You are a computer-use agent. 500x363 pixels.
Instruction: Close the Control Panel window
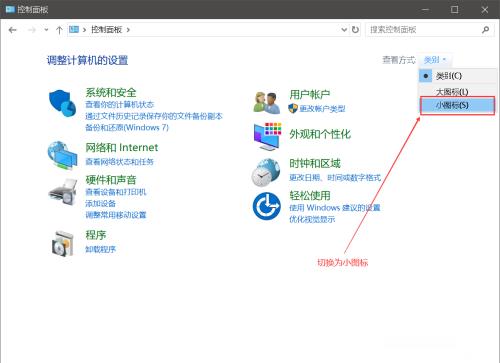pyautogui.click(x=485, y=10)
